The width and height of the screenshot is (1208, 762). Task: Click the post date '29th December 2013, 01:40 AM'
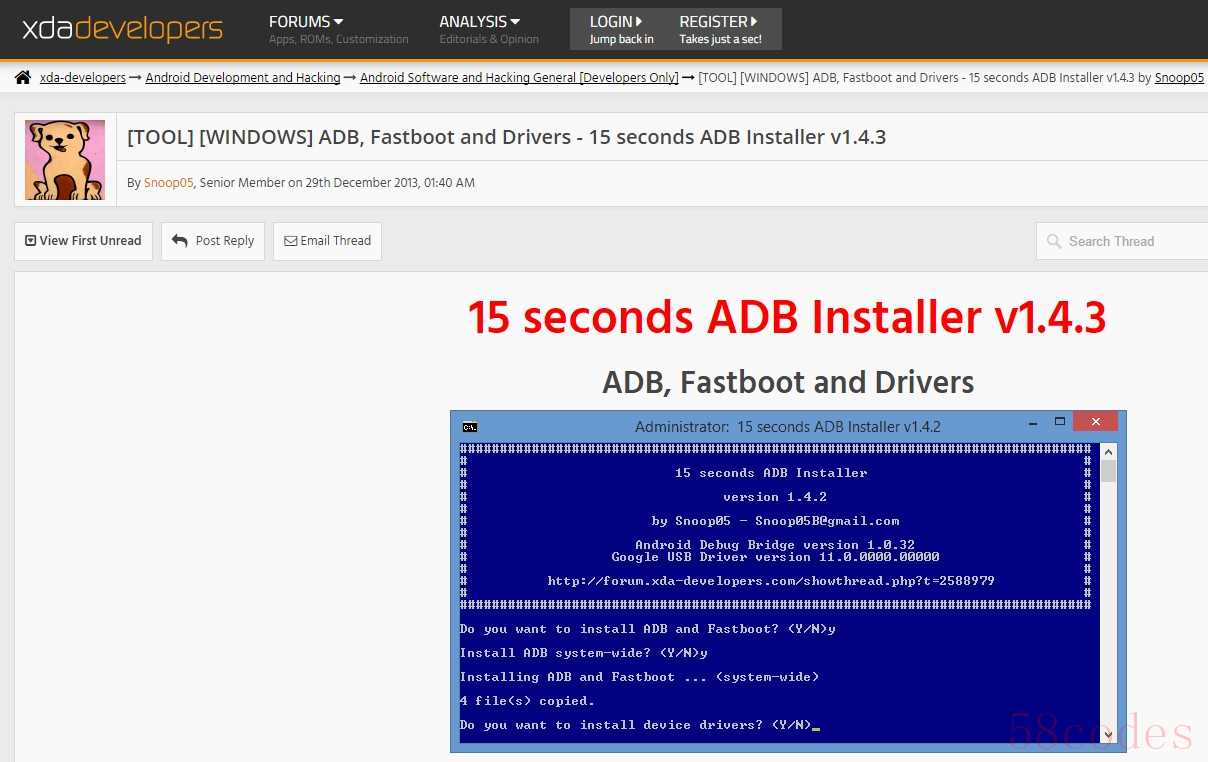pyautogui.click(x=390, y=183)
